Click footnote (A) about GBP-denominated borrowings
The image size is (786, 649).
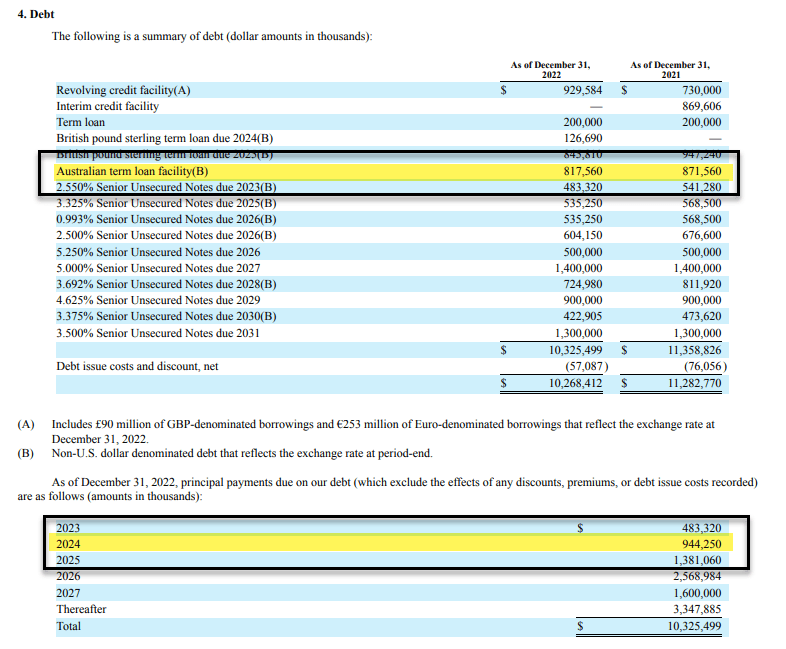click(x=383, y=431)
